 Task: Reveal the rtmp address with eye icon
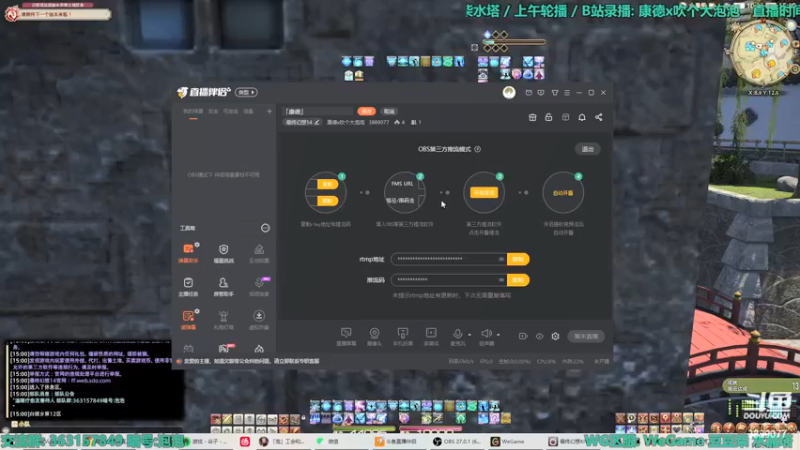pos(501,259)
